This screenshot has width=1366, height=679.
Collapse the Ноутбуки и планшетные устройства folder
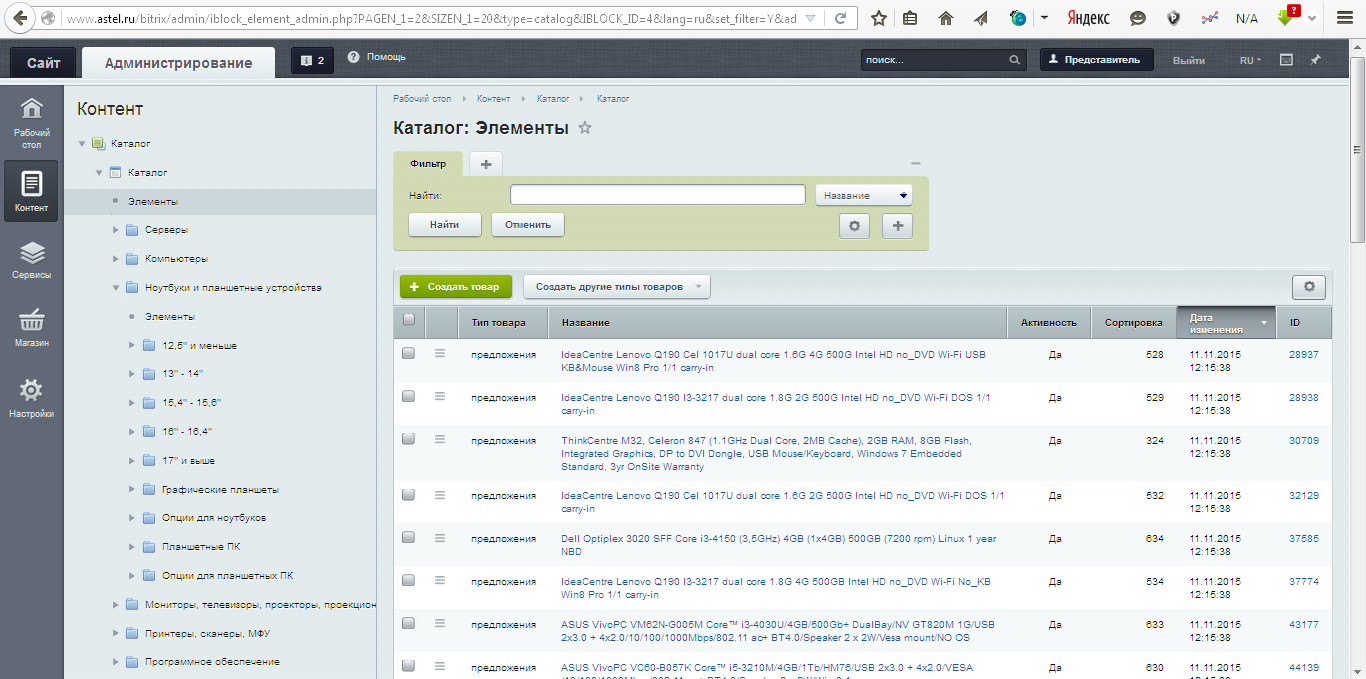(116, 288)
